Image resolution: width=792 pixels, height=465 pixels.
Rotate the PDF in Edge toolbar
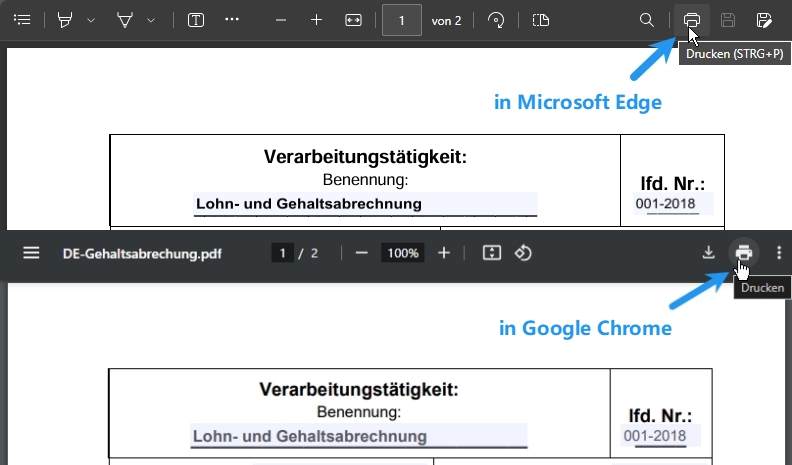coord(496,20)
